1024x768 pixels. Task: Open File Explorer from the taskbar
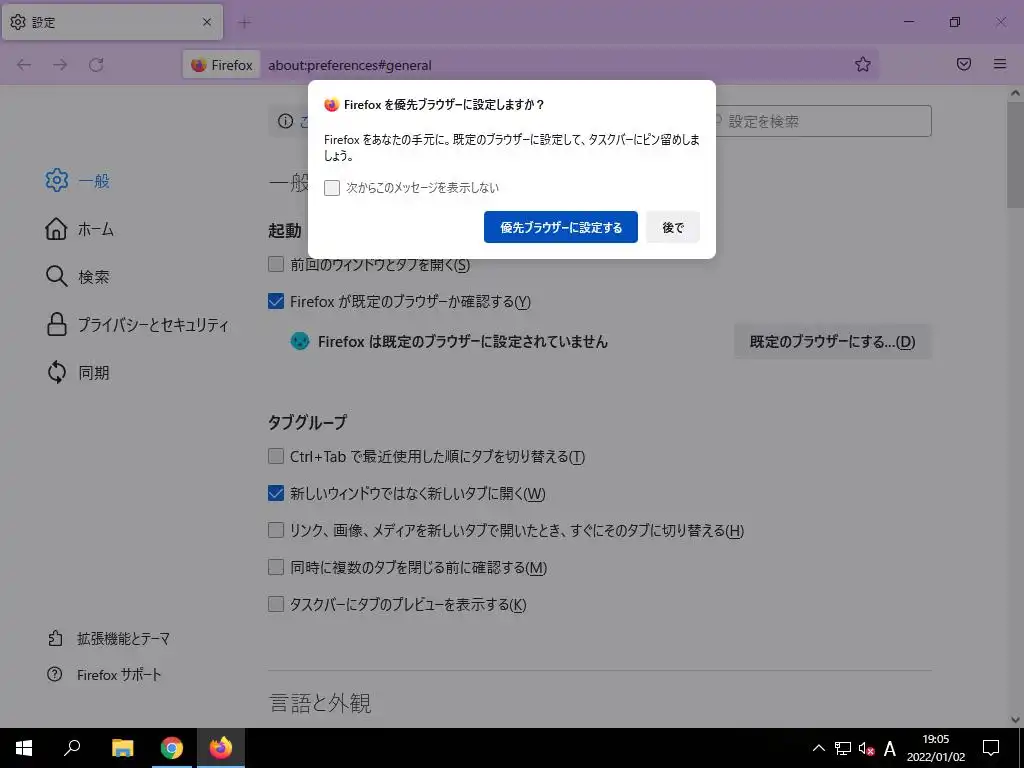click(122, 748)
